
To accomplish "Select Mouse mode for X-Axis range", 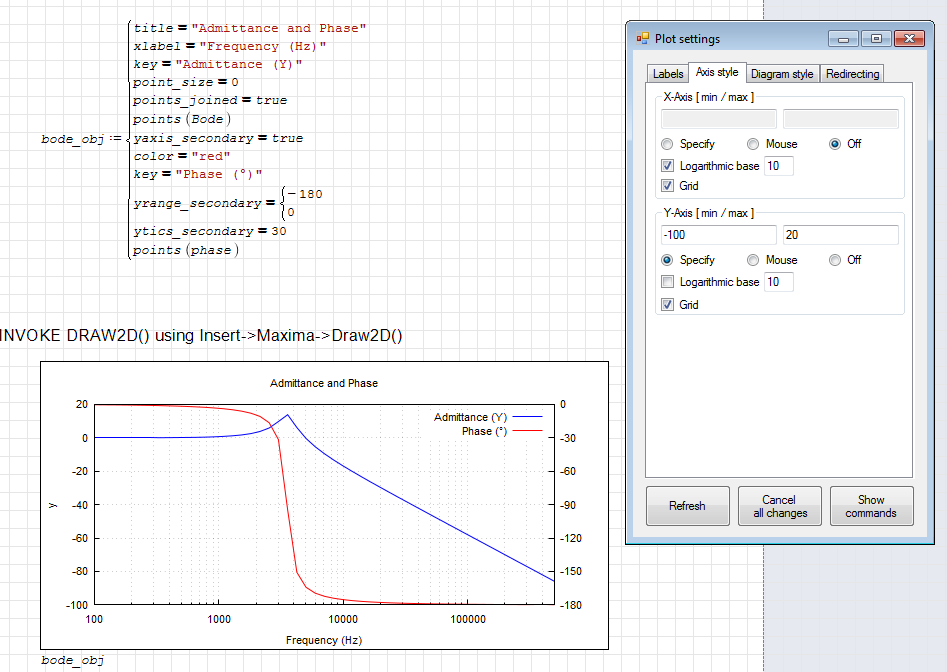I will pos(753,143).
